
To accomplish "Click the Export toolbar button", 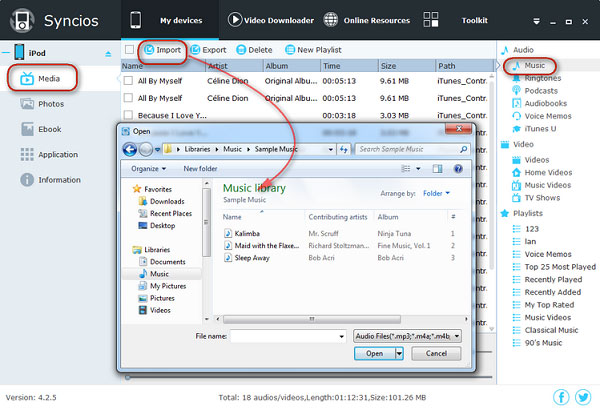I will pos(208,50).
